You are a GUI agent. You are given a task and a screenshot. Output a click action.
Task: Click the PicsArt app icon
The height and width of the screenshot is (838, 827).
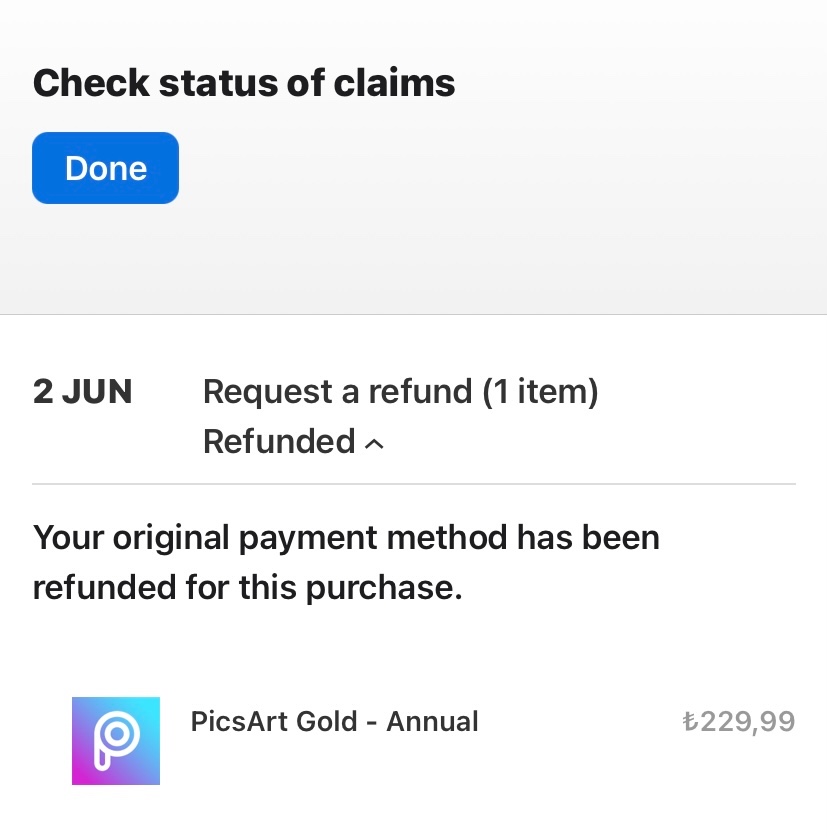click(116, 741)
